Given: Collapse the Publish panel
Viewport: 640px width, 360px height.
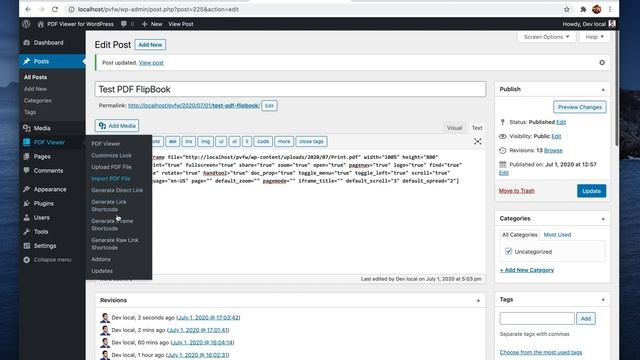Looking at the screenshot, I should (x=603, y=89).
